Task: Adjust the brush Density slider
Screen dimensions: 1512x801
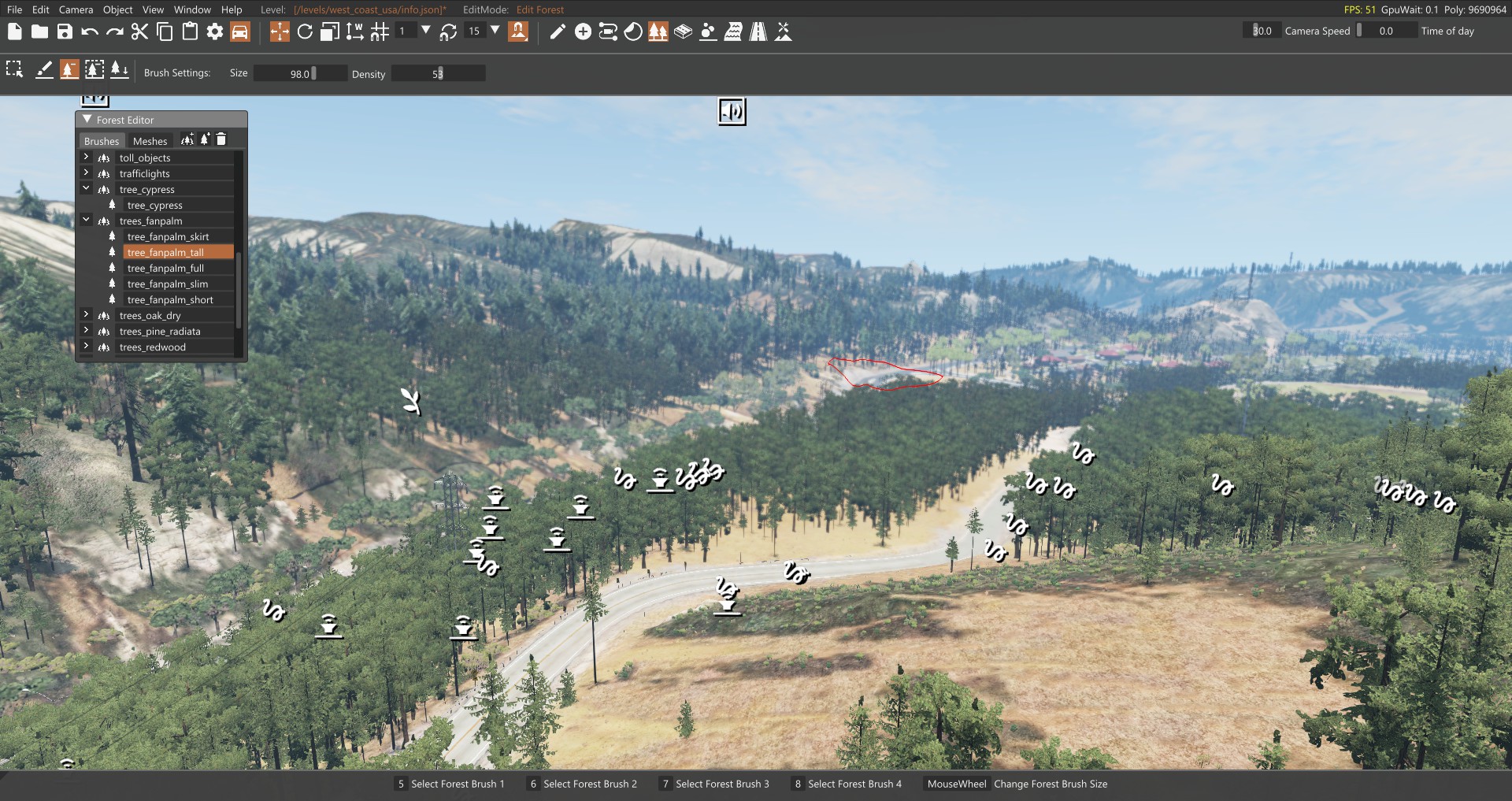Action: coord(438,73)
